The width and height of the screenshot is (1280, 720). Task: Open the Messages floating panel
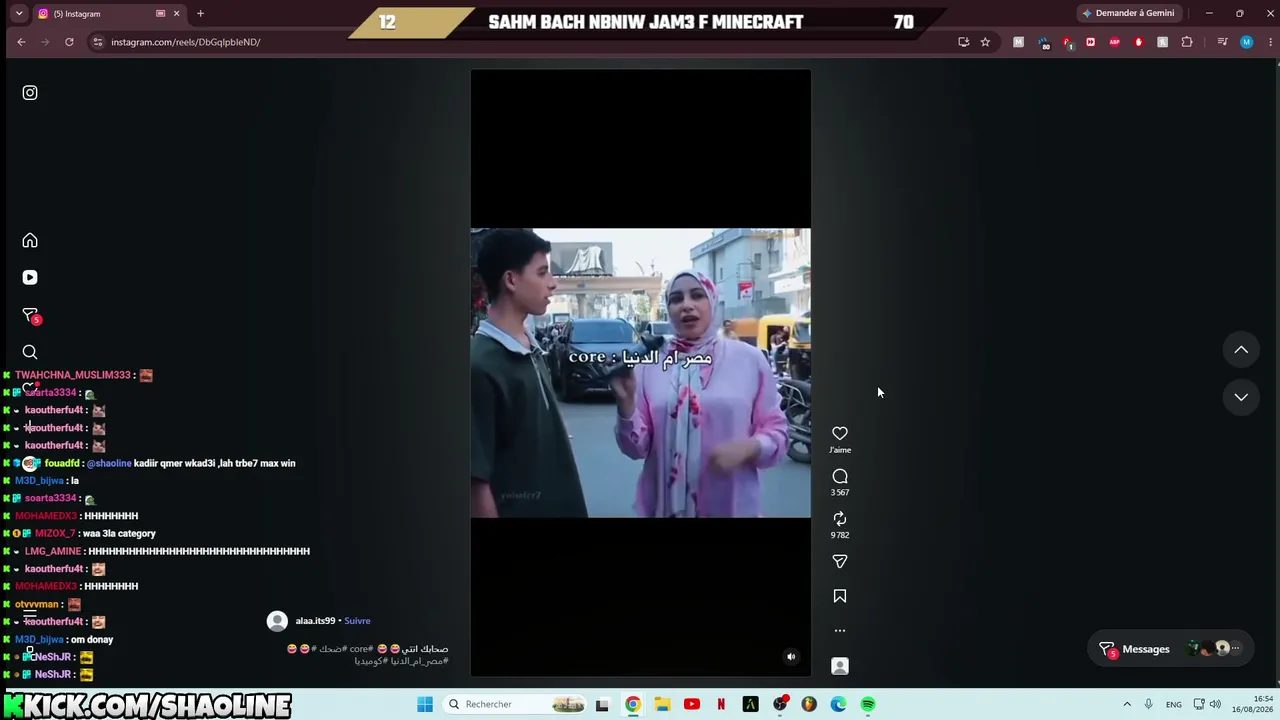(1170, 649)
